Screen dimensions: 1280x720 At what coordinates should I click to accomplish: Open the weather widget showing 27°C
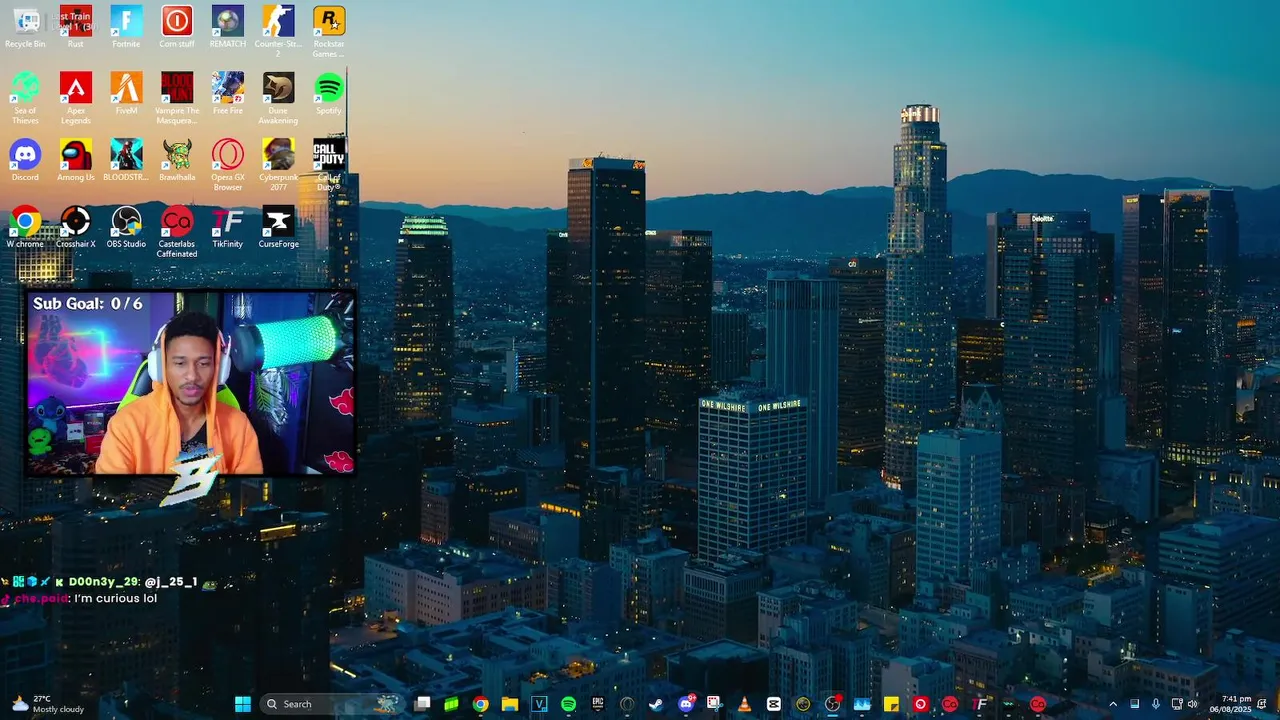47,704
